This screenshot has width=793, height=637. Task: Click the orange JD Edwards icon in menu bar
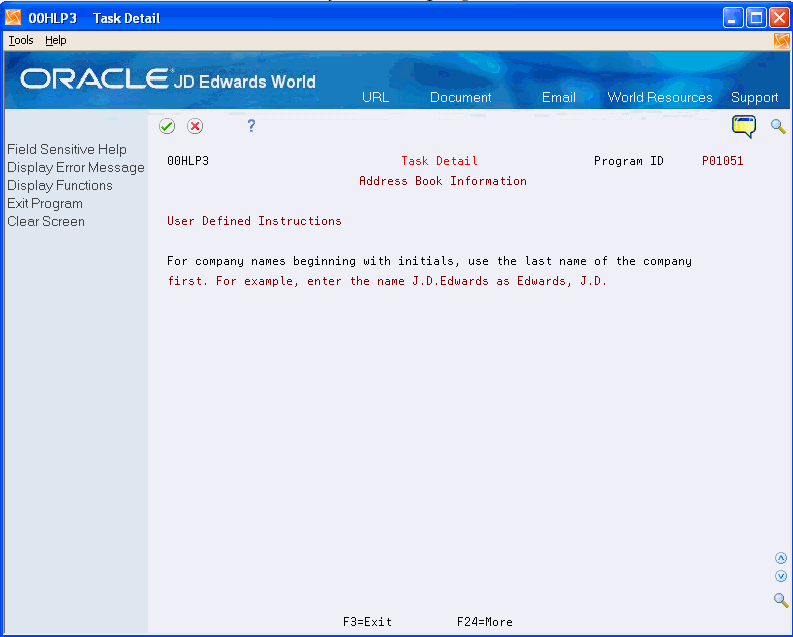pos(781,40)
